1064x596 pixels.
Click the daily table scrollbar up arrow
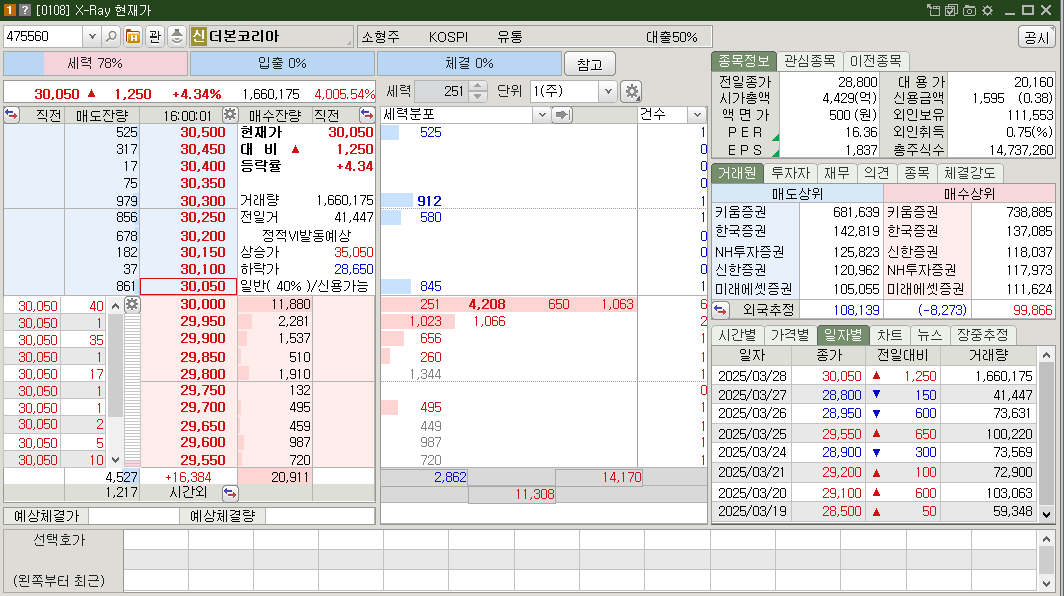tap(1046, 355)
